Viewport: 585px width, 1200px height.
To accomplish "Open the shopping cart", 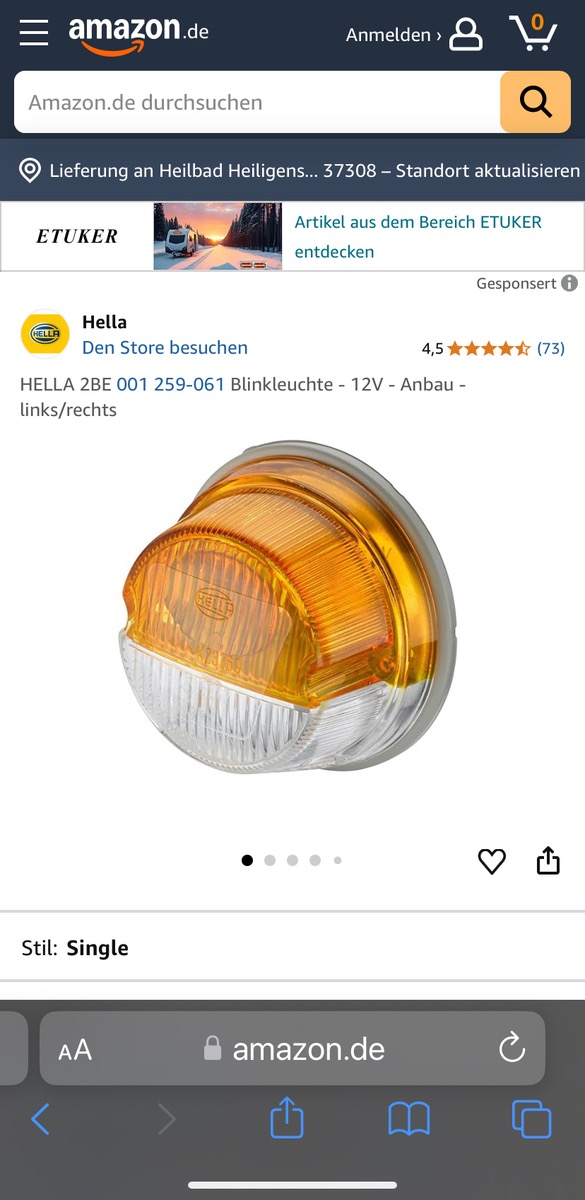I will coord(533,32).
